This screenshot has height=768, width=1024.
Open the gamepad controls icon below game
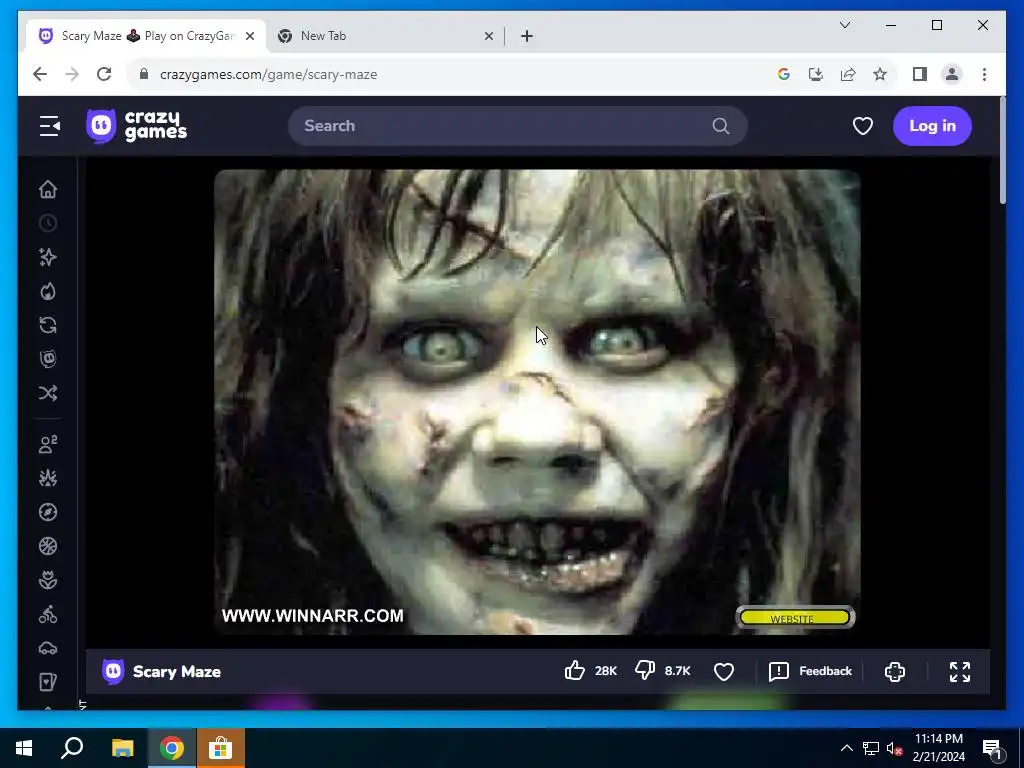(x=895, y=671)
